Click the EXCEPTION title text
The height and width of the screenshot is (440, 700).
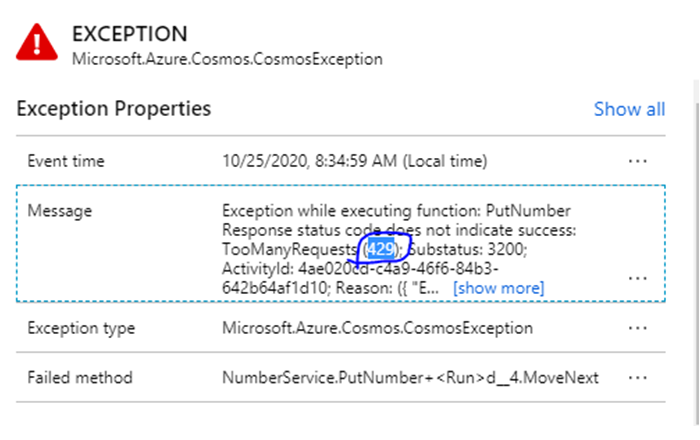(130, 34)
